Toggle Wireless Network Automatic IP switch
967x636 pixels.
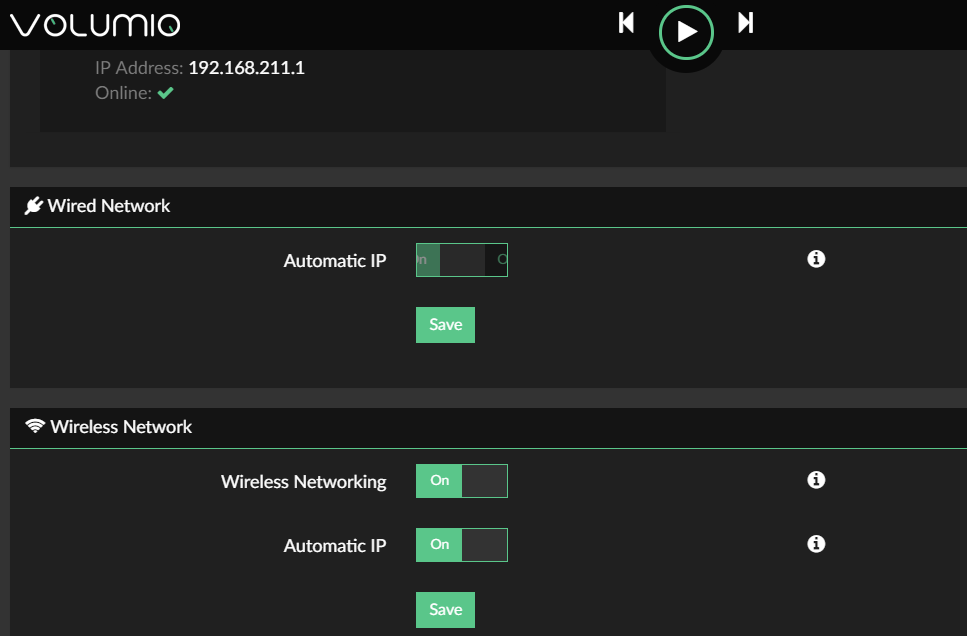tap(461, 545)
